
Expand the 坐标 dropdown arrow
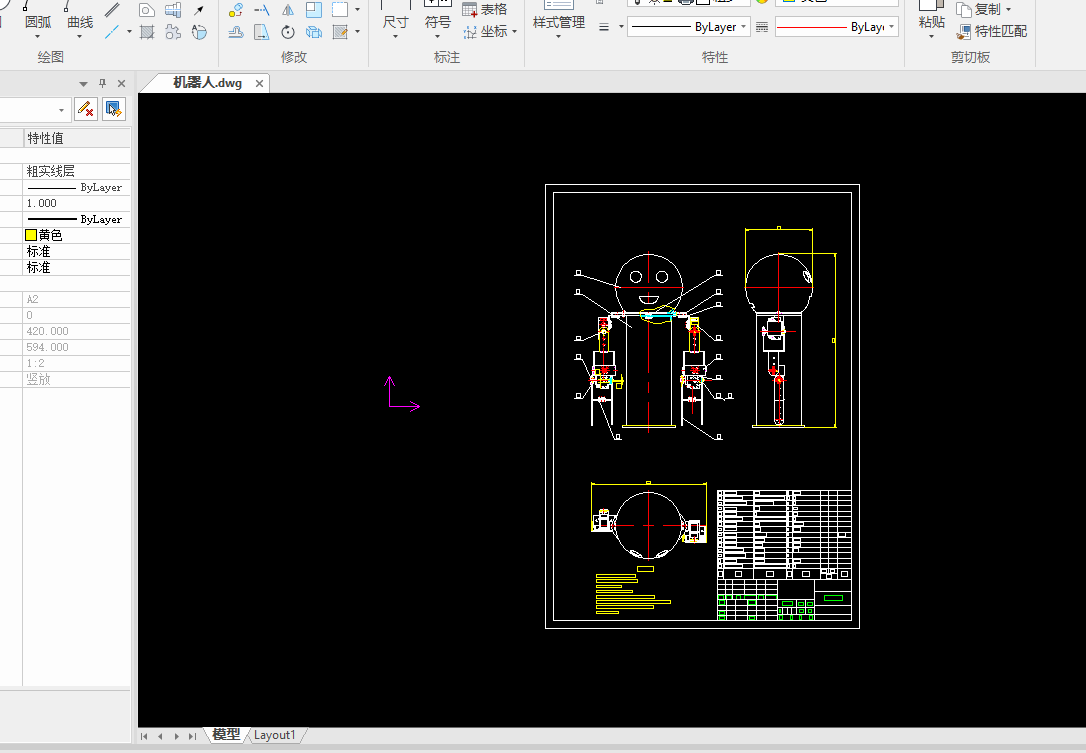click(x=515, y=31)
